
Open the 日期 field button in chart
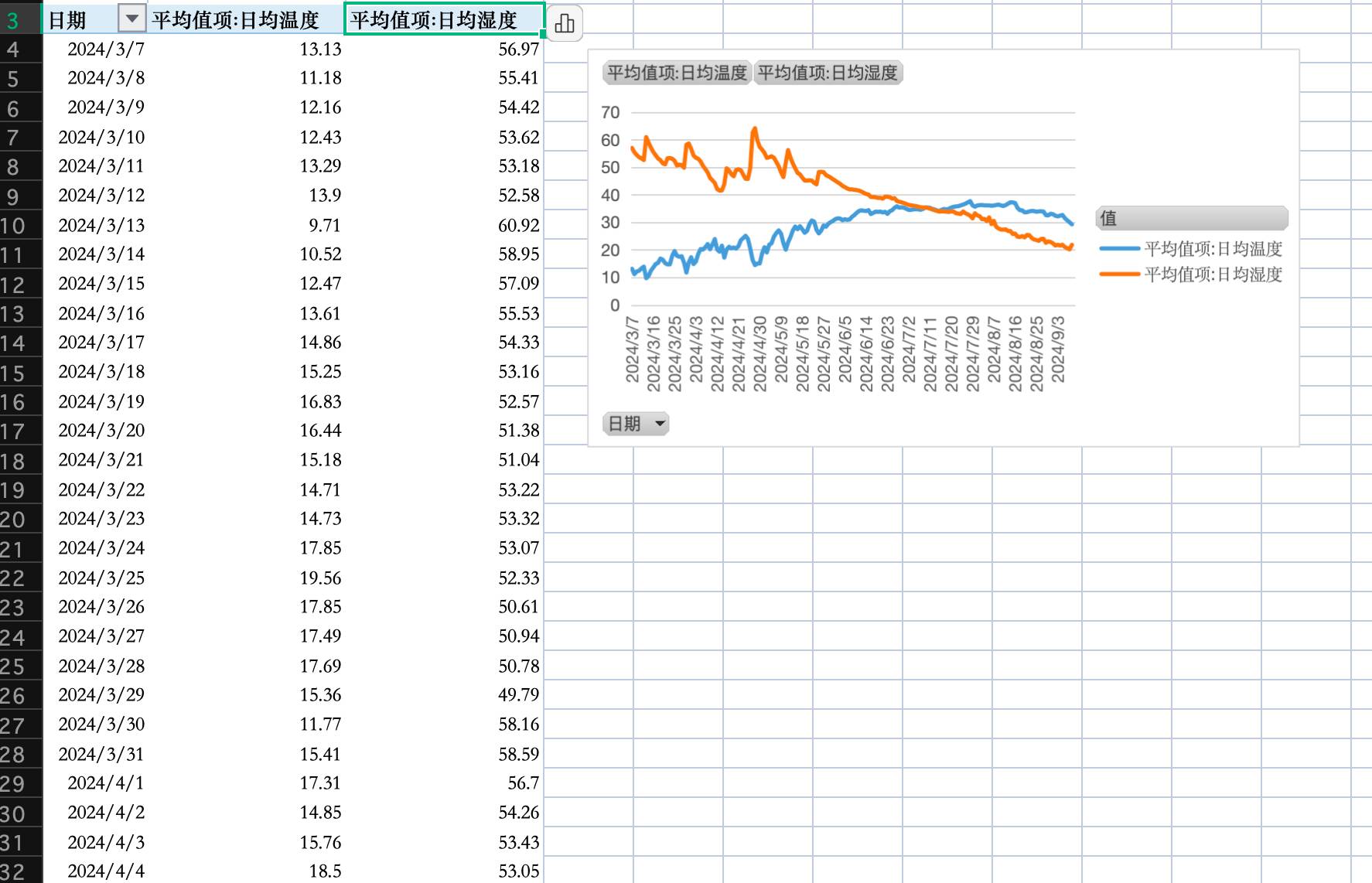pyautogui.click(x=636, y=423)
